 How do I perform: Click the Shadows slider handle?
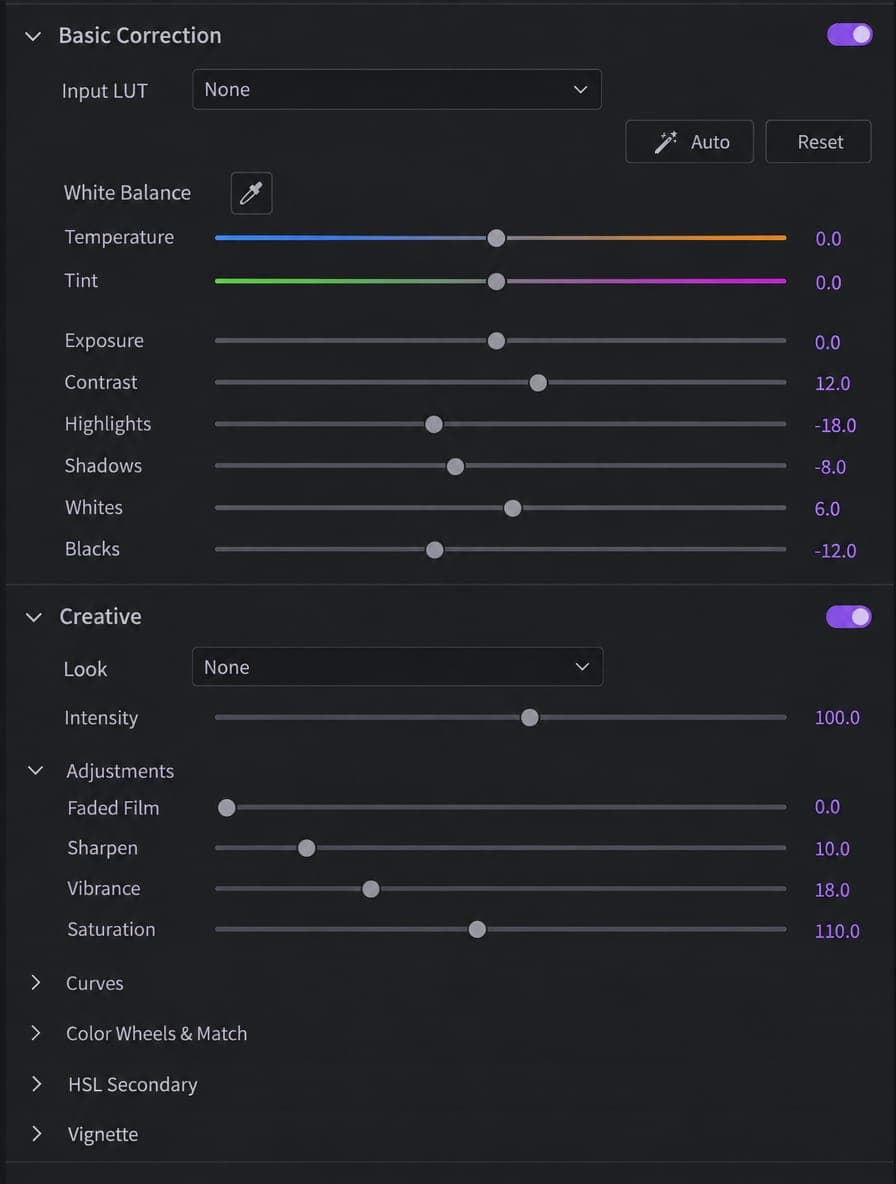point(455,467)
